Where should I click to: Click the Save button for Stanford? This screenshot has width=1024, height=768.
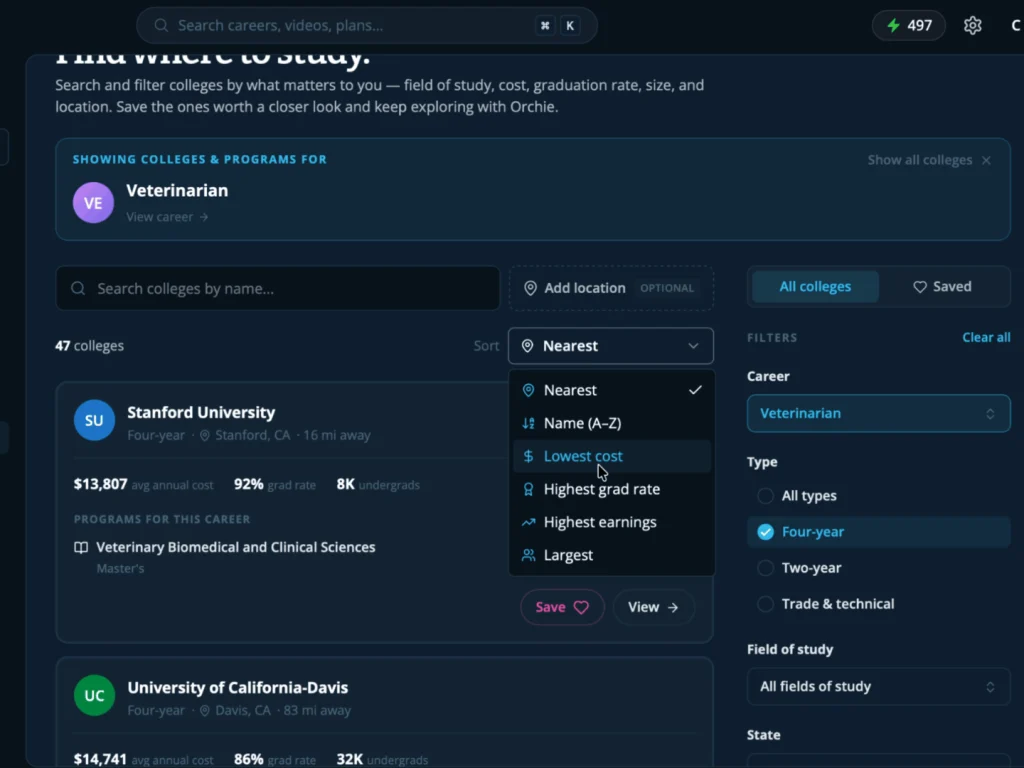coord(562,607)
